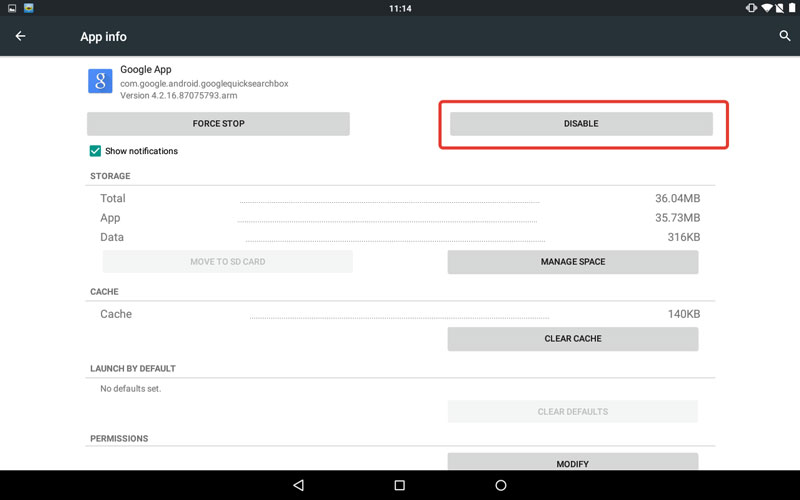Open the blue app notification icon in status bar
The image size is (800, 500).
[29, 8]
